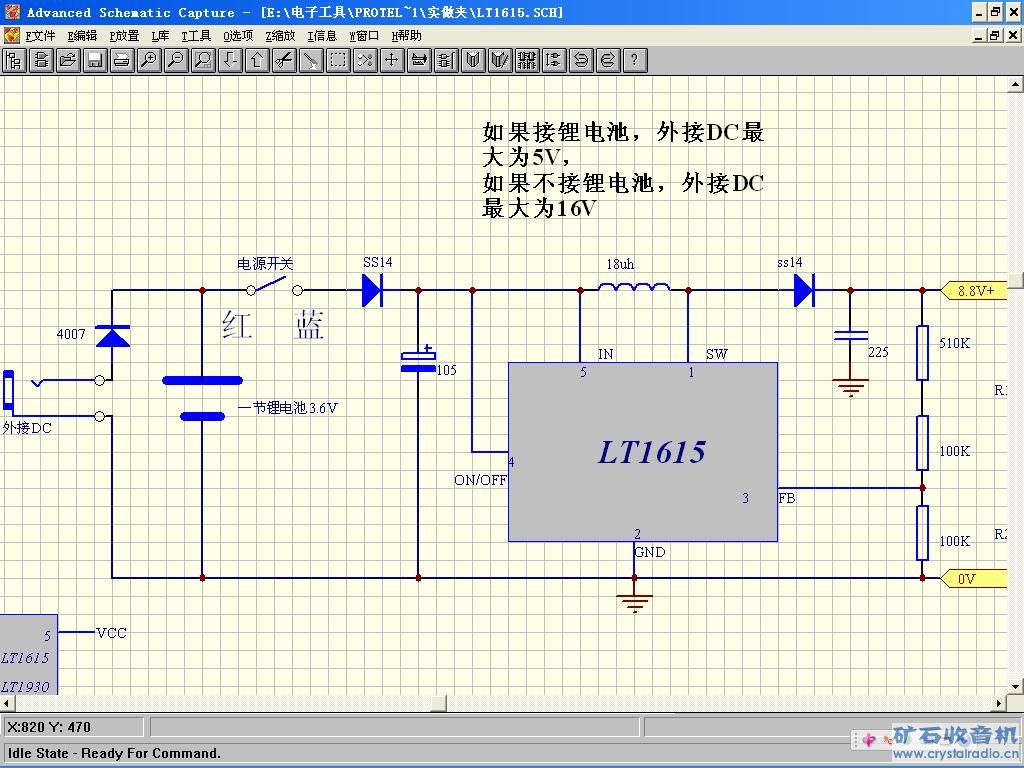Click the down arrow hierarchy icon
This screenshot has width=1024, height=768.
pyautogui.click(x=231, y=61)
